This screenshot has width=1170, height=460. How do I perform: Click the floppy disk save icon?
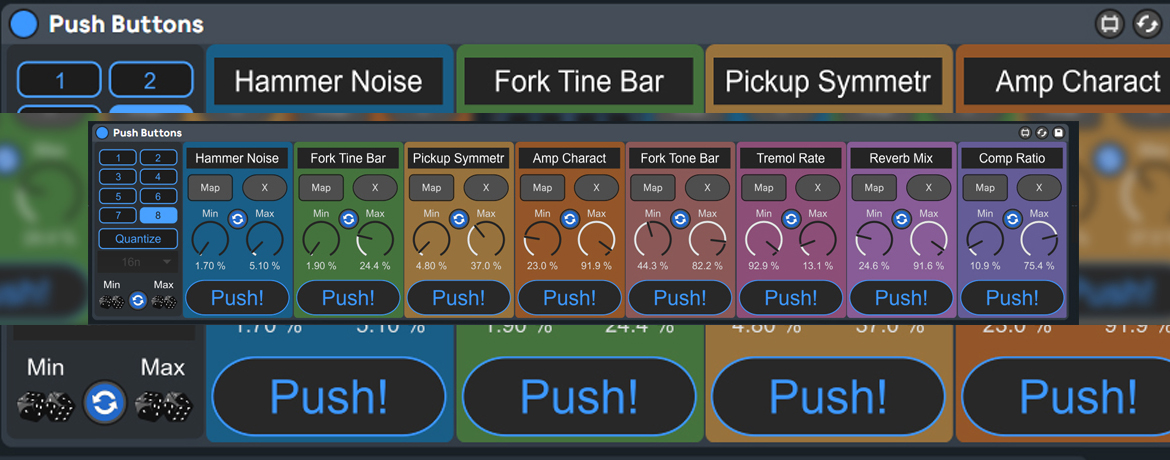click(1059, 132)
